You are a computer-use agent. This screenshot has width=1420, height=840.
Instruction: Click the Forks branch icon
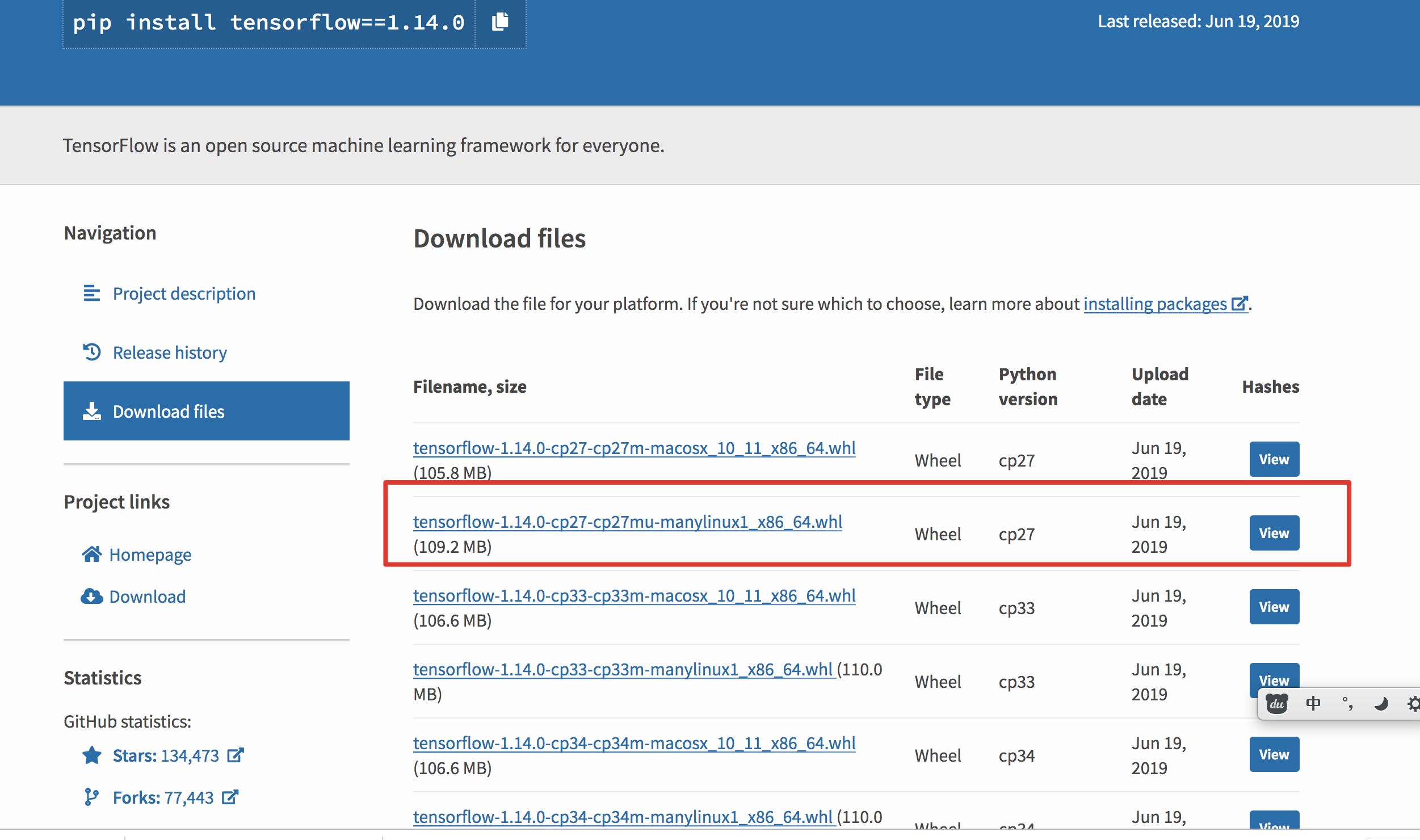pos(91,797)
